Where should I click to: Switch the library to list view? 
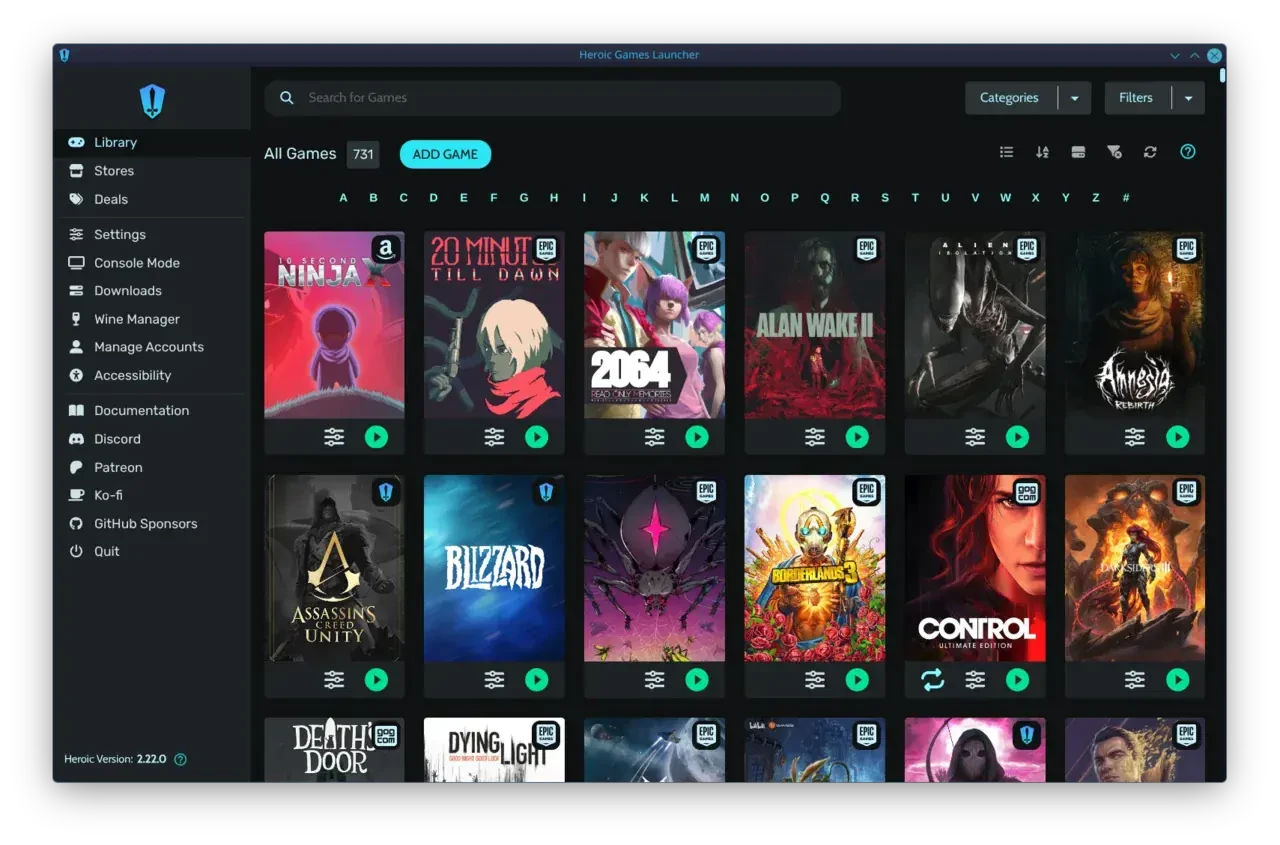(1006, 152)
